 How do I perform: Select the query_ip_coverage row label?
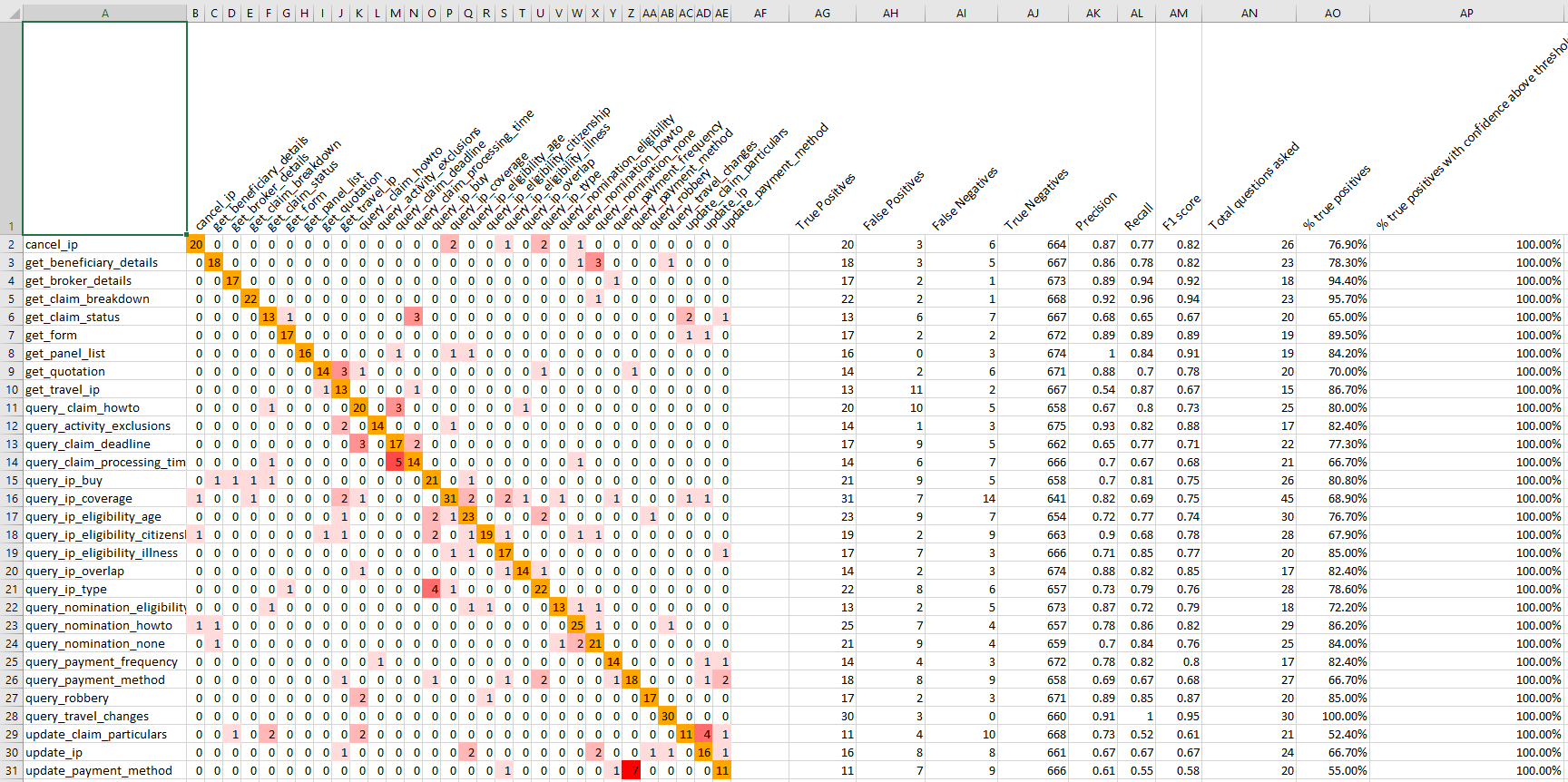[x=105, y=498]
